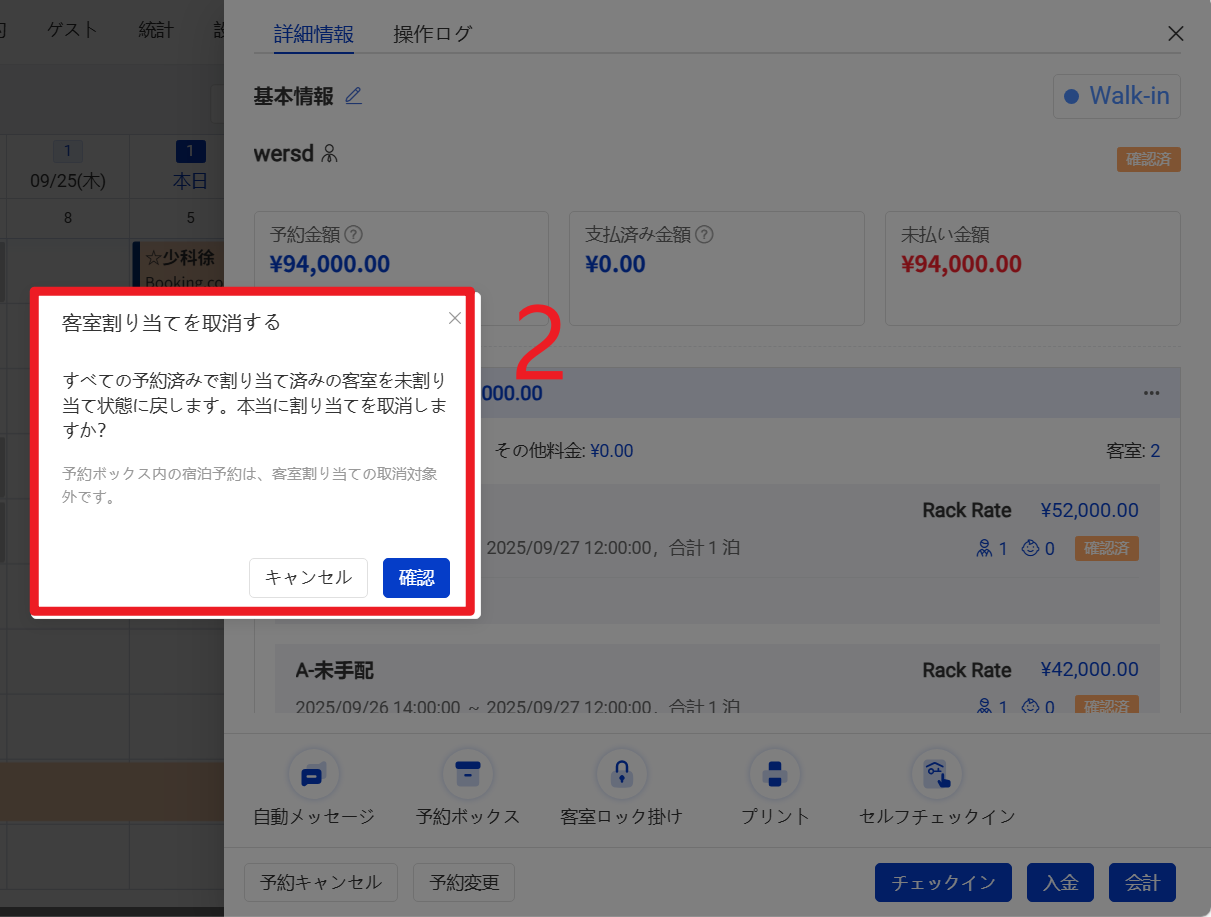The height and width of the screenshot is (917, 1211).
Task: Open the three-dot more options menu
Action: click(1152, 393)
